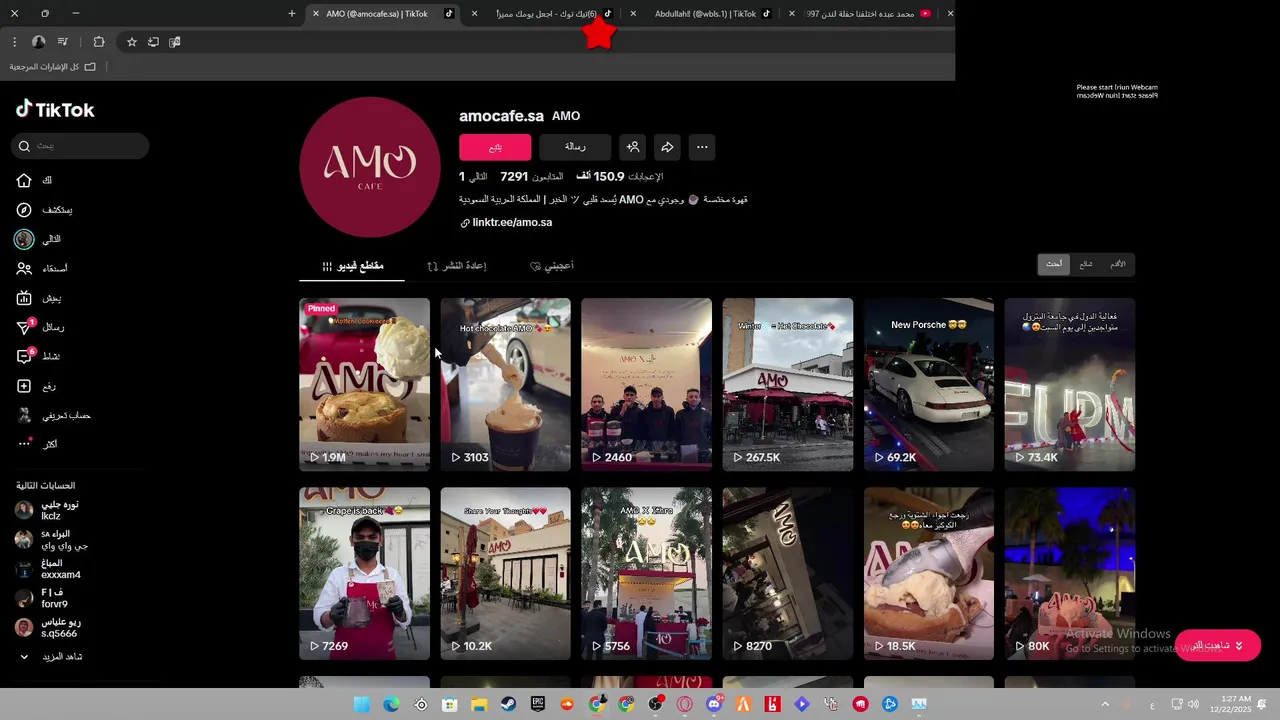Open the linktr.ee/amo.sa link

pos(506,222)
